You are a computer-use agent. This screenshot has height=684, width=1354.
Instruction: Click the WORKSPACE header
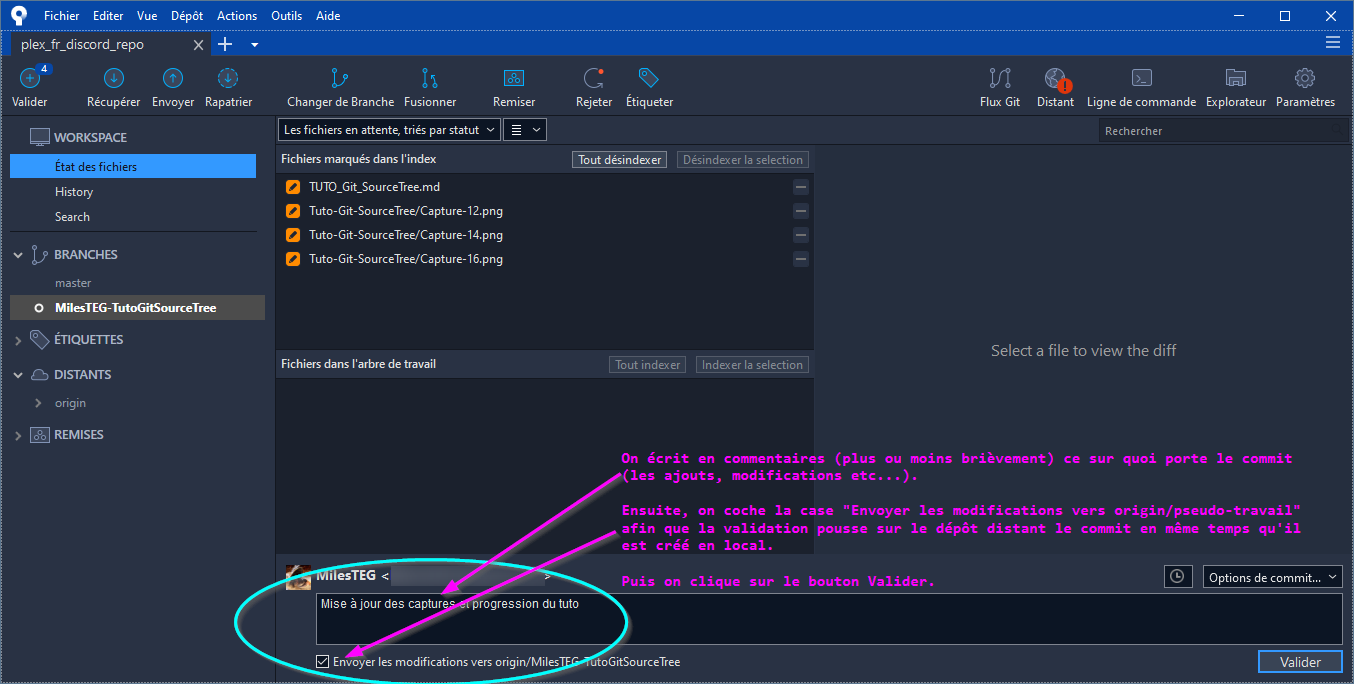coord(90,137)
